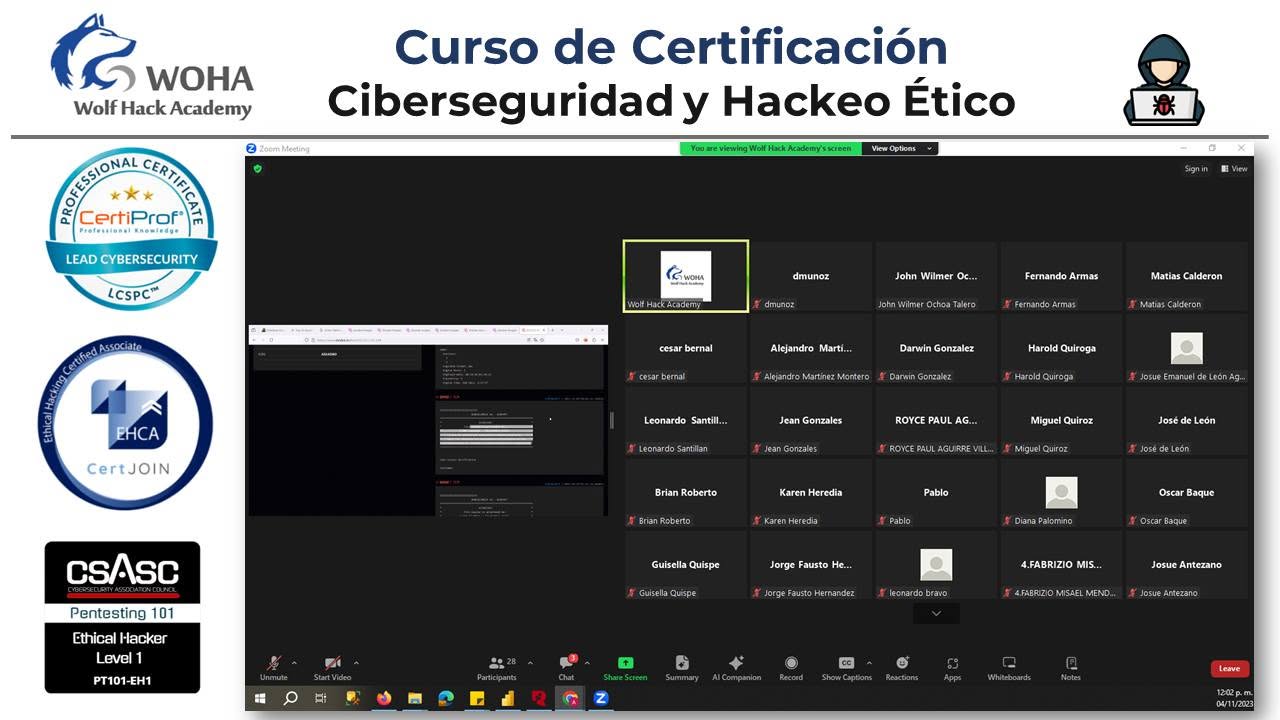Open Zoom Apps
Viewport: 1280px width, 720px height.
pyautogui.click(x=952, y=668)
